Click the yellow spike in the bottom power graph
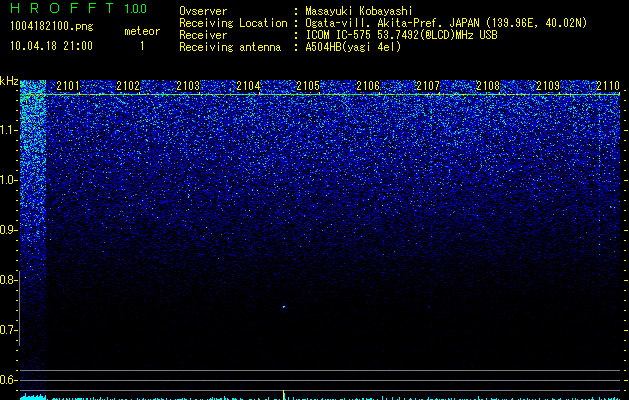 (284, 395)
